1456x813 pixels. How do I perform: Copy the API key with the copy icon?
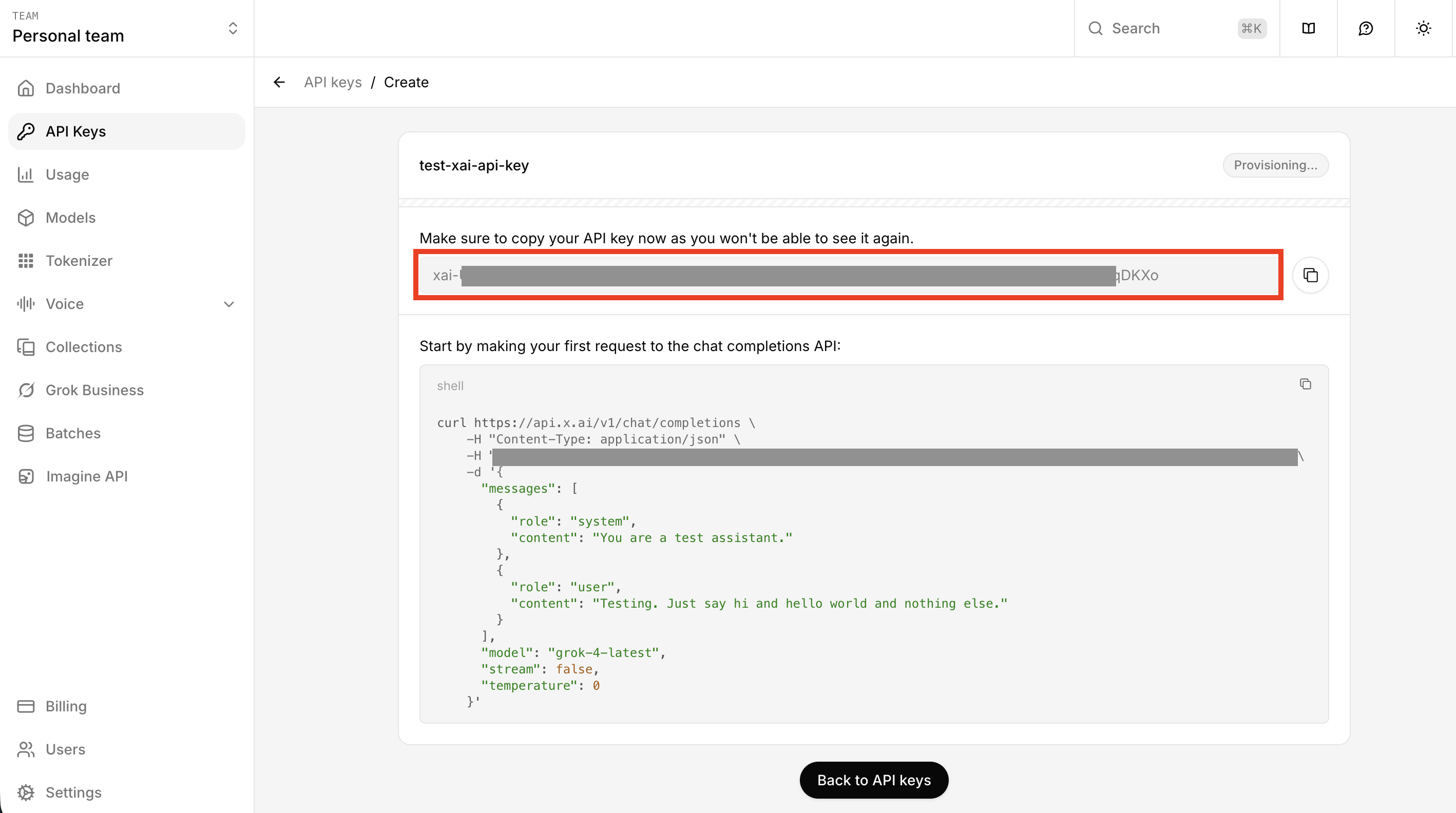(x=1310, y=275)
